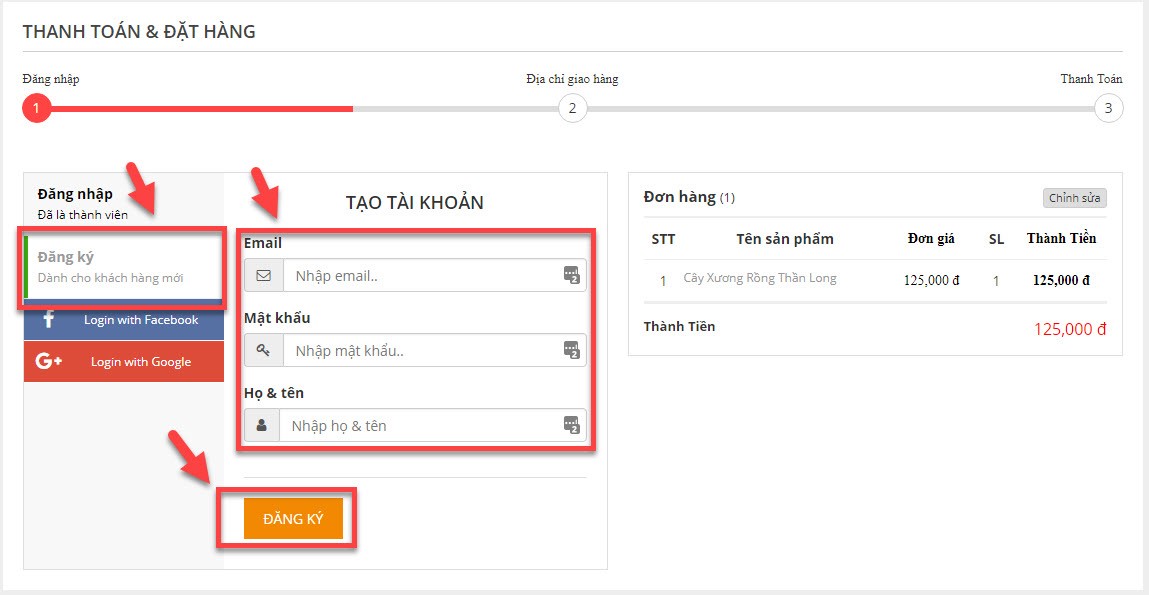Screen dimensions: 1149x595
Task: Click the Thành Tiền total row label
Action: point(679,326)
